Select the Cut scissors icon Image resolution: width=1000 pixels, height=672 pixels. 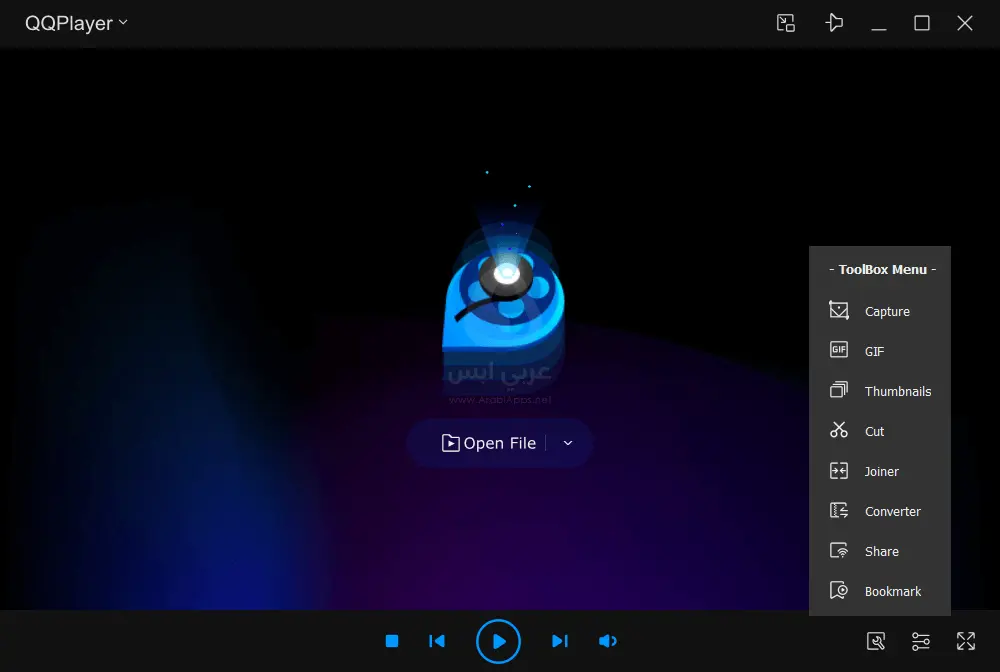[838, 430]
